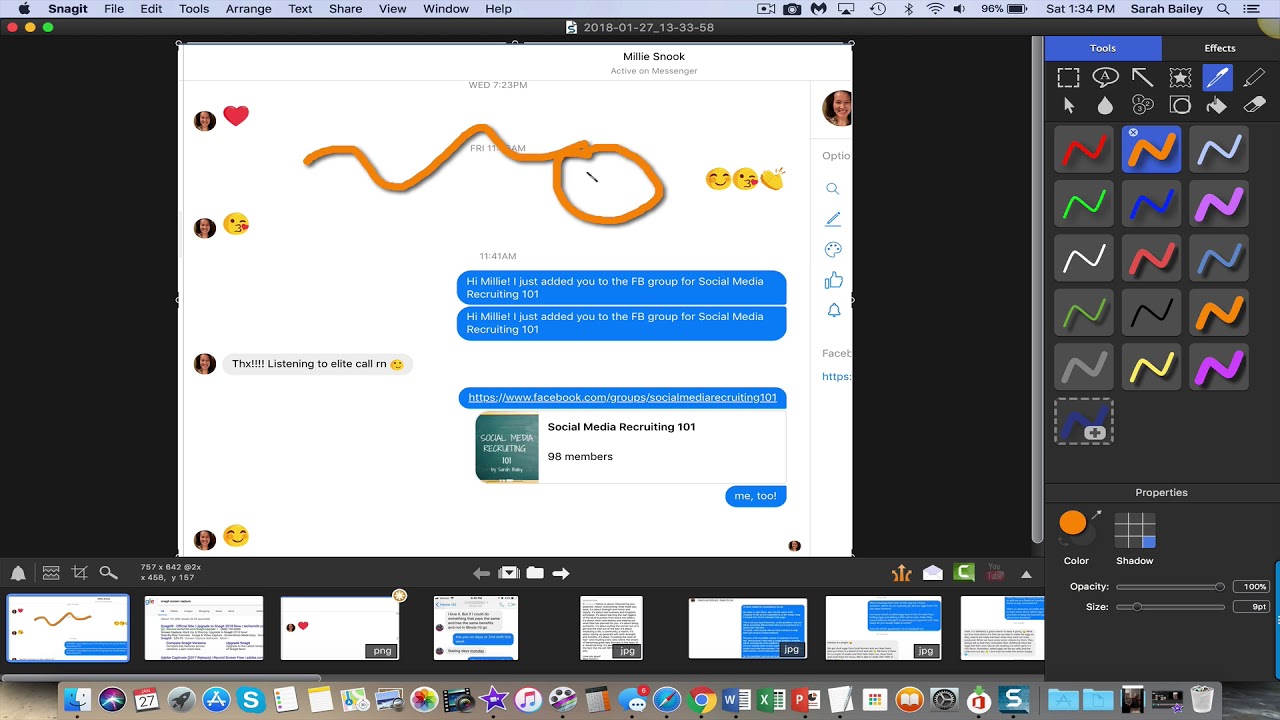1280x720 pixels.
Task: Click the Opacity percentage field
Action: (x=1251, y=587)
